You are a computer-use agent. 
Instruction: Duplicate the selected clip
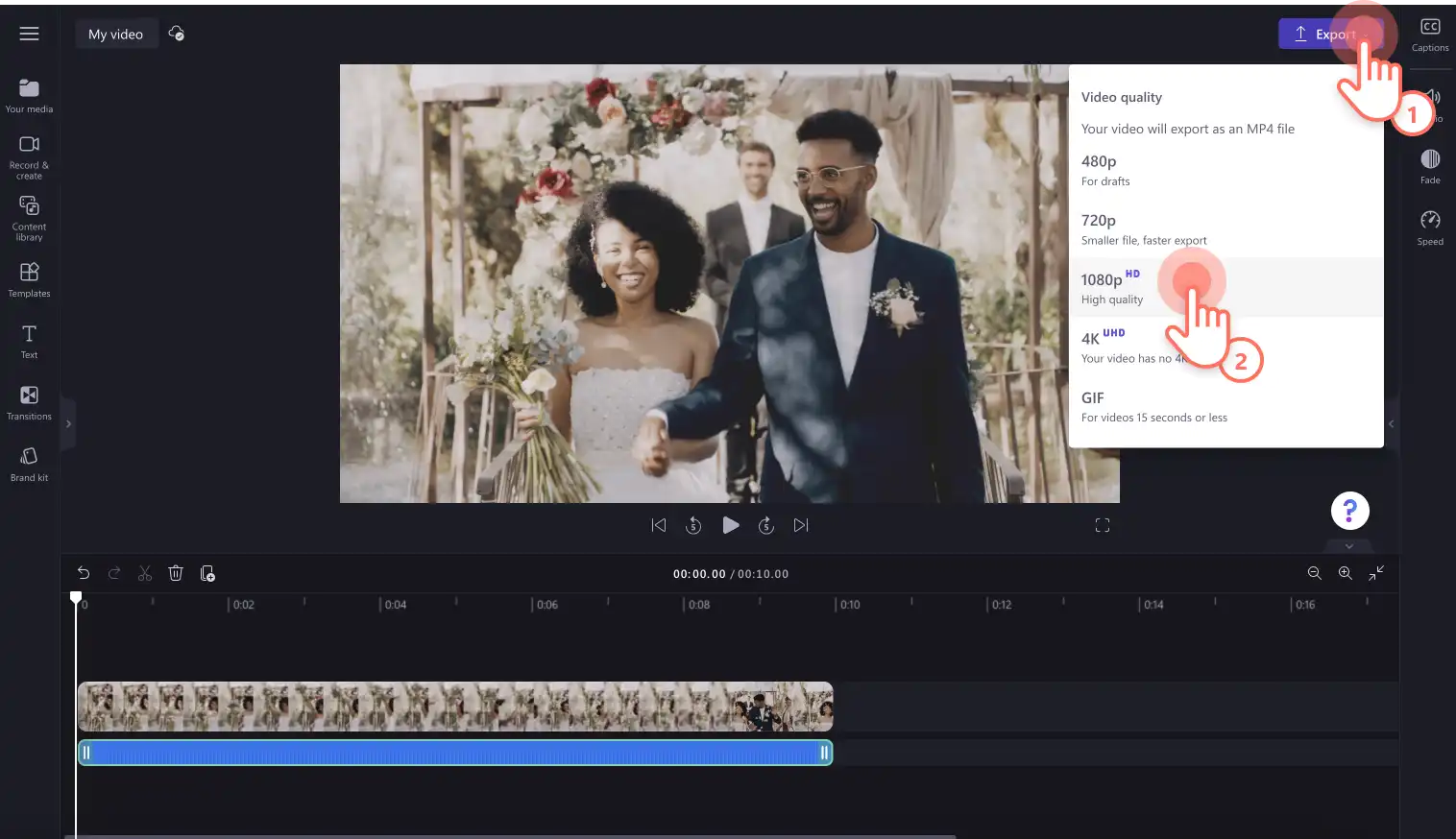point(206,573)
